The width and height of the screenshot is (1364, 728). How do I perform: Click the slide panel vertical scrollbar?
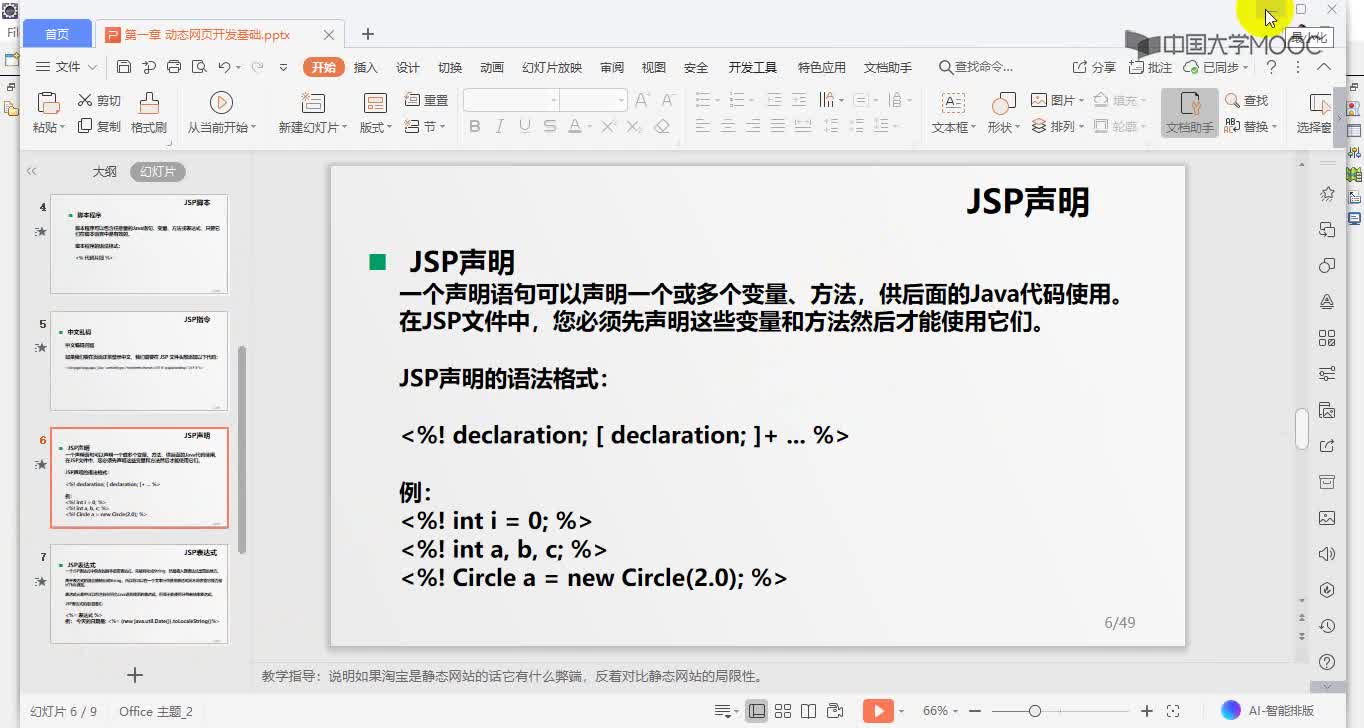pos(241,450)
